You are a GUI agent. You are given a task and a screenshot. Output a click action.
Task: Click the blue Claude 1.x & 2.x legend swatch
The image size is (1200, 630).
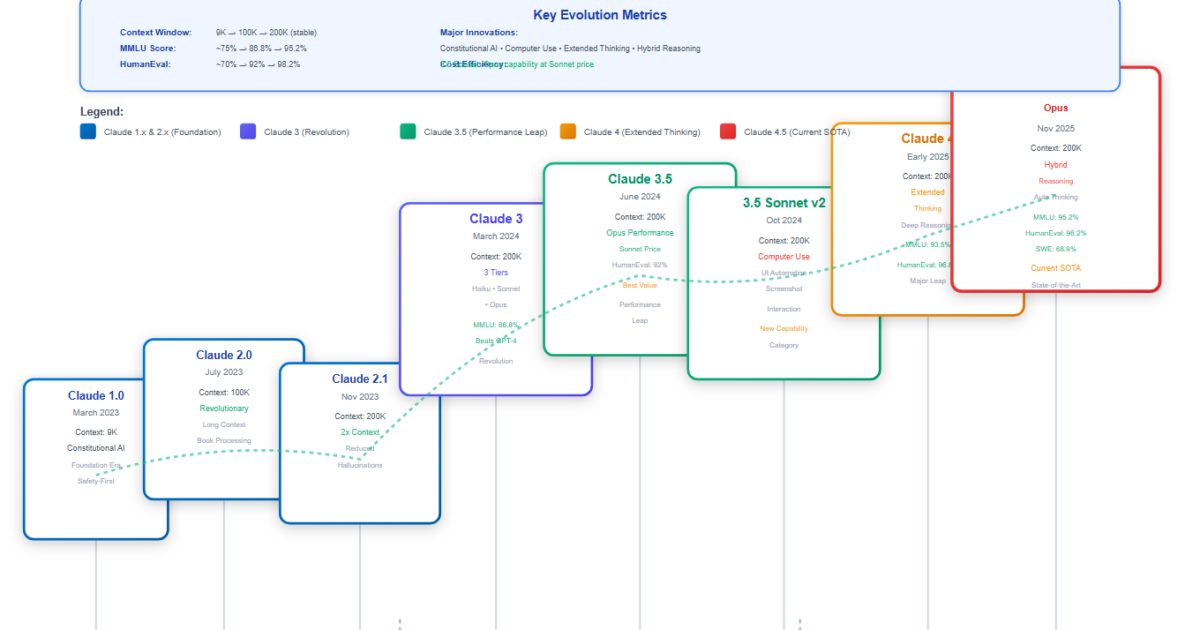click(x=88, y=131)
